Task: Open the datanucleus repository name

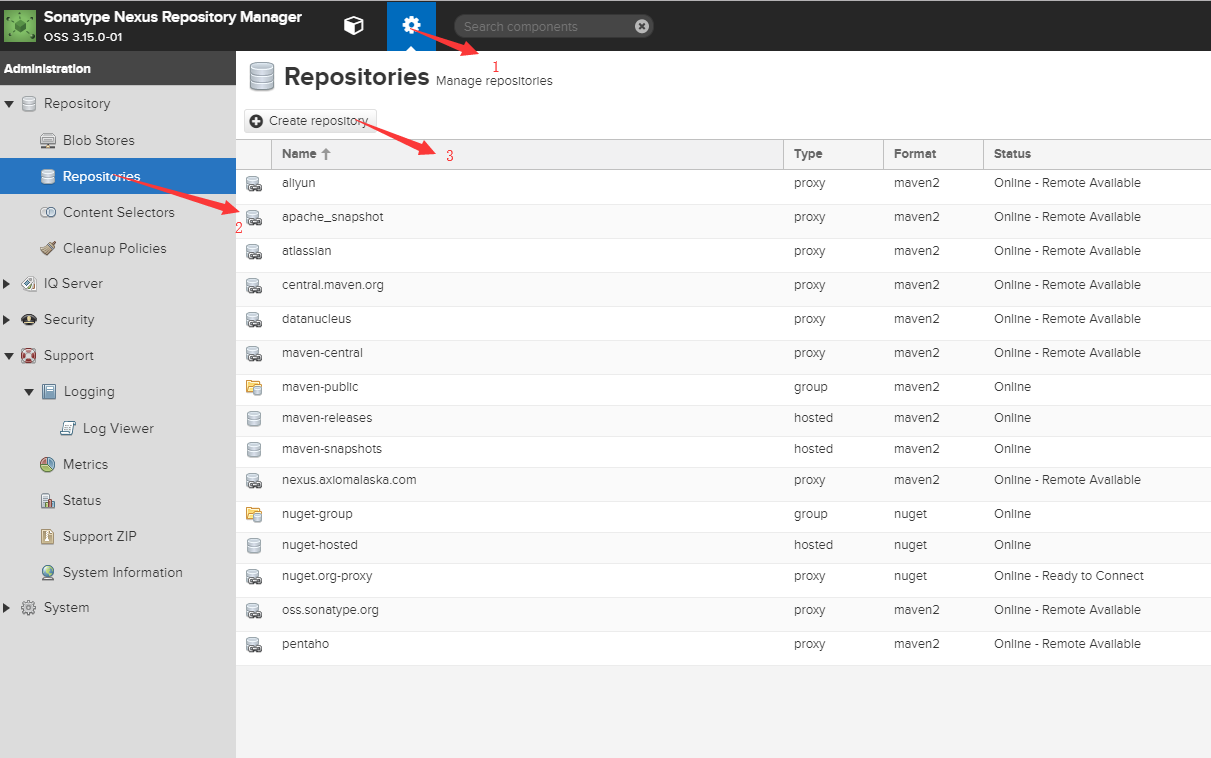Action: [x=316, y=319]
